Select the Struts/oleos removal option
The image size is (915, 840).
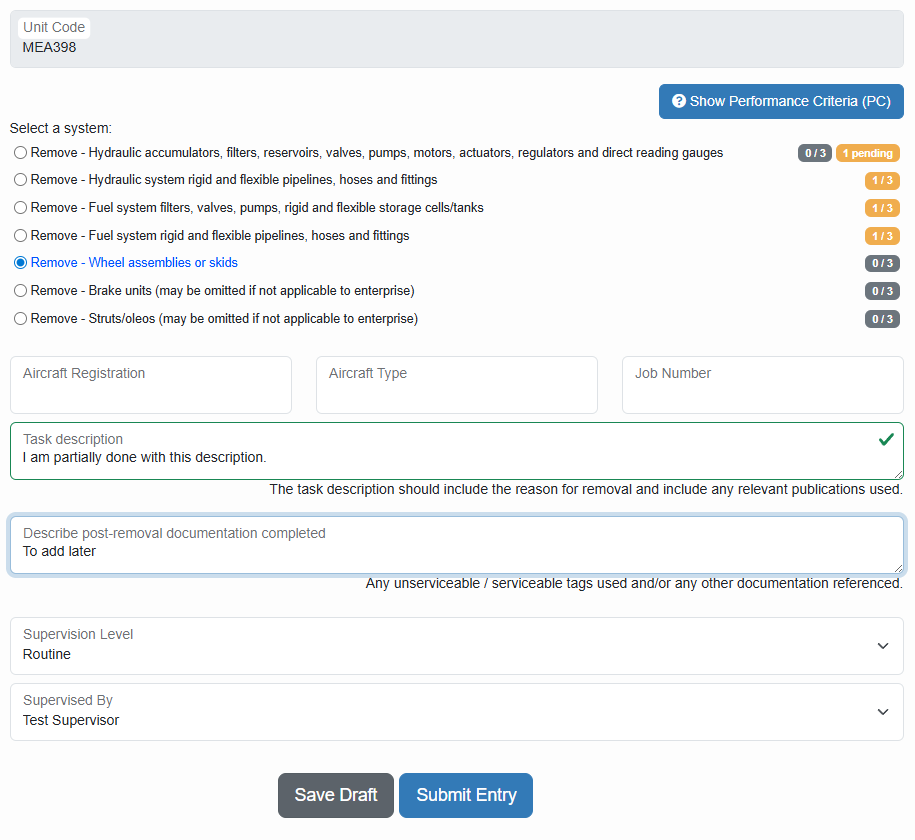(20, 318)
